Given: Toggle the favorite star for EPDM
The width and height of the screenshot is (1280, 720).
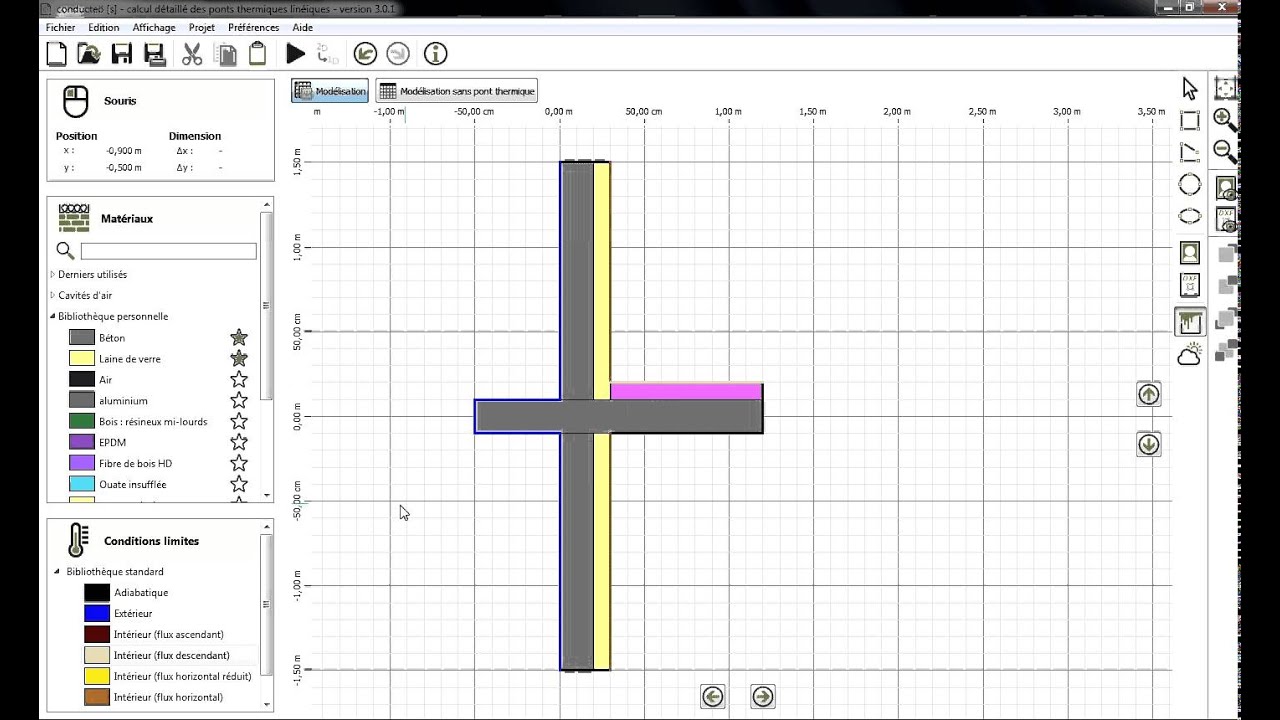Looking at the screenshot, I should tap(239, 442).
